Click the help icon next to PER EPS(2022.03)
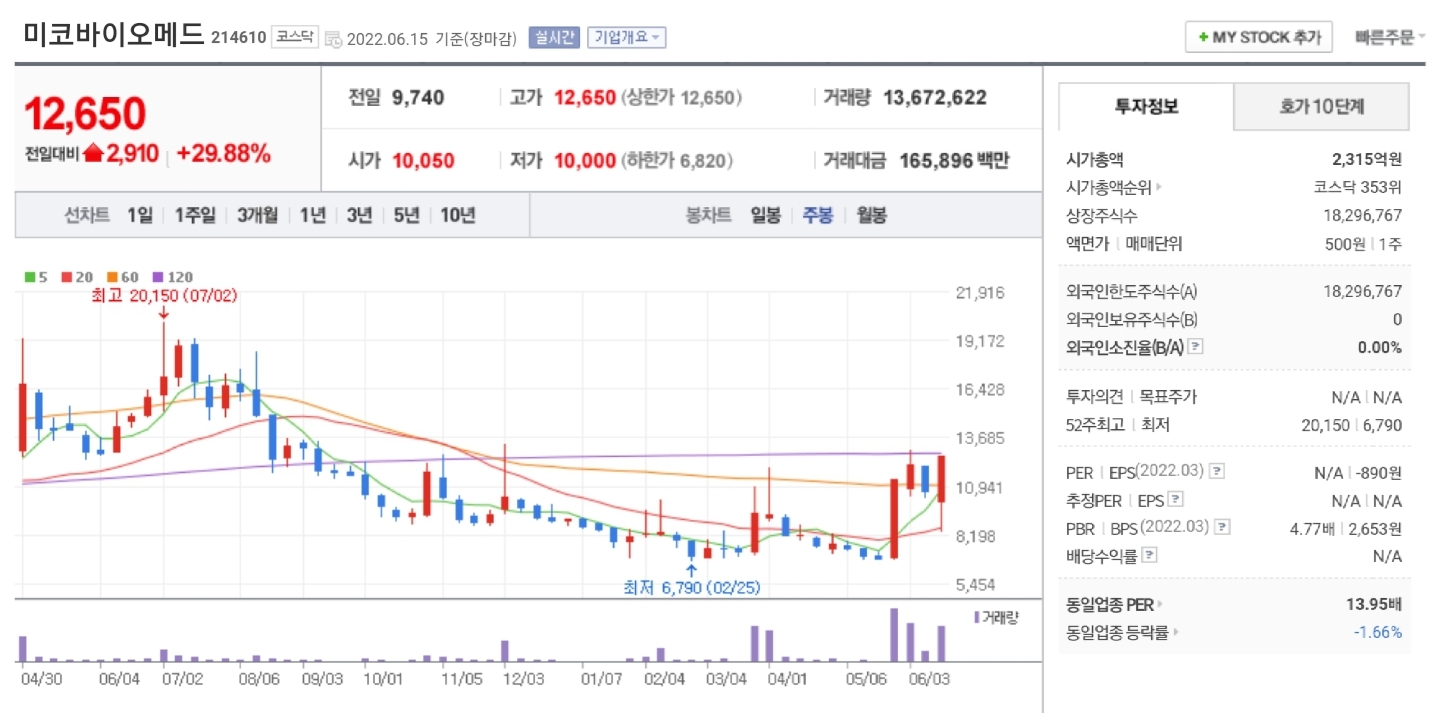 [1217, 472]
